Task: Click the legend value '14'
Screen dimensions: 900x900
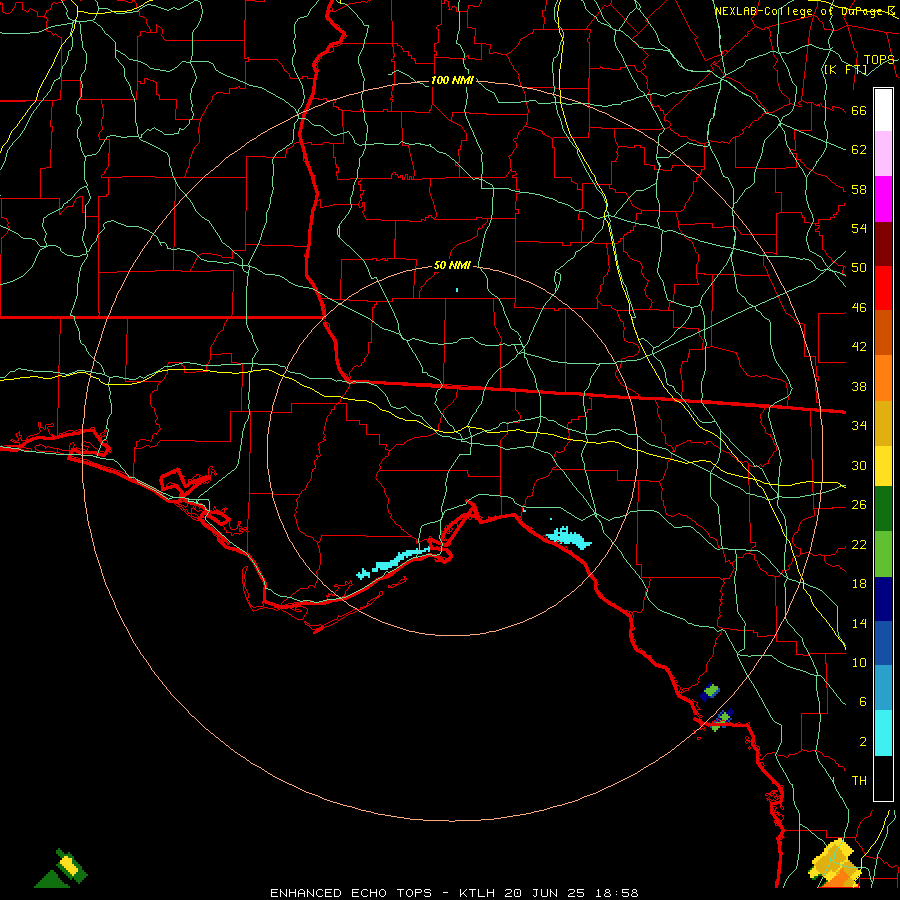Action: (x=859, y=623)
